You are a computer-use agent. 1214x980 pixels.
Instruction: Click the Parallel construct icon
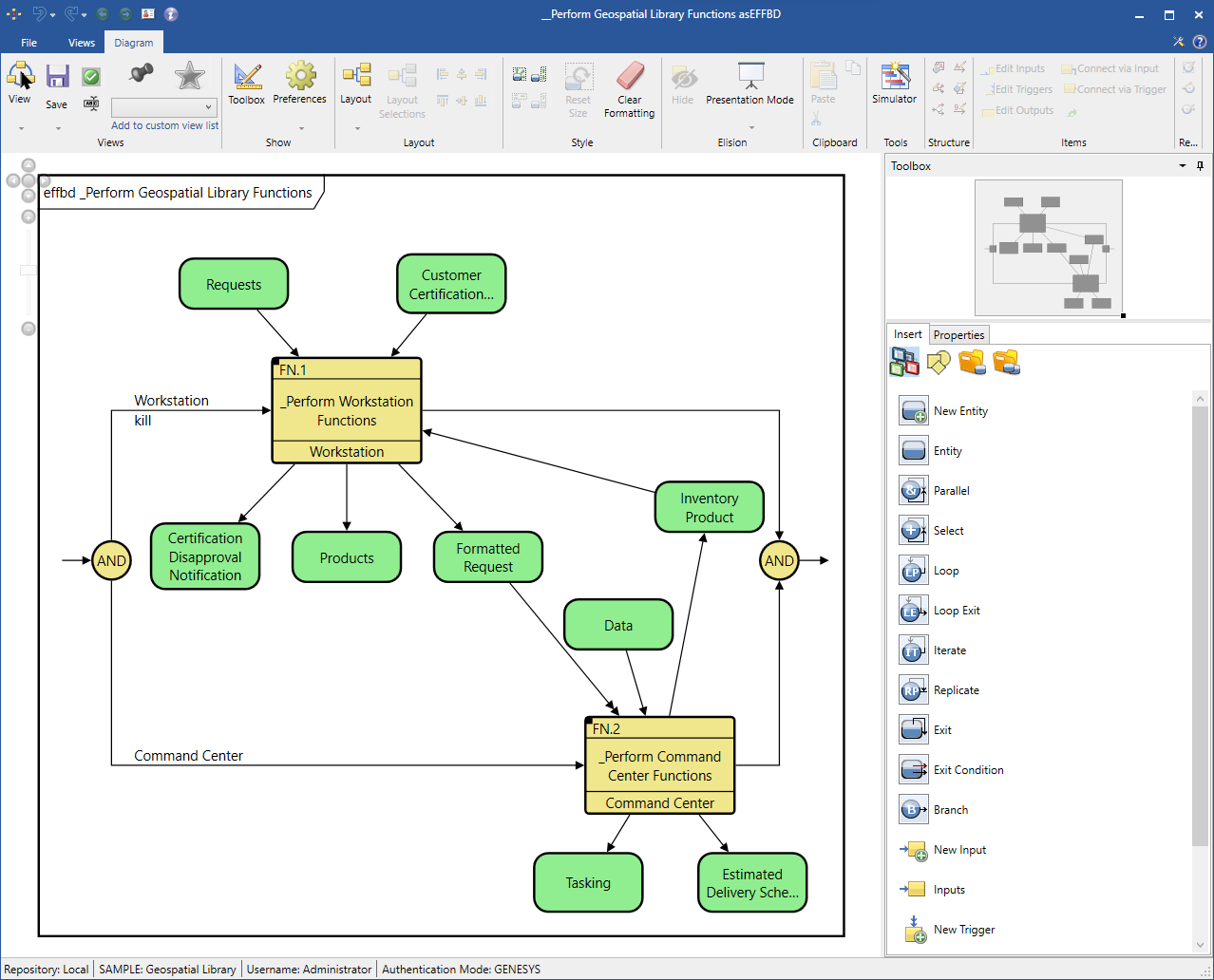pos(913,491)
